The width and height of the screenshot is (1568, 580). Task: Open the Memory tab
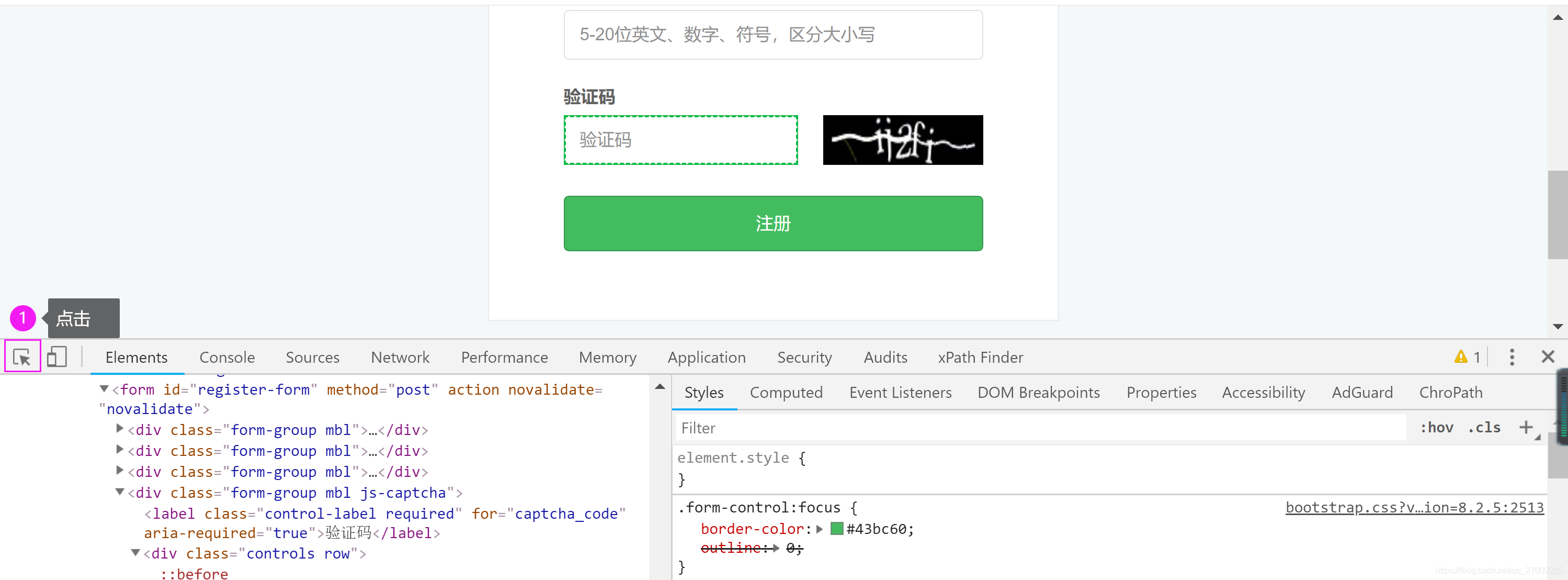pyautogui.click(x=607, y=358)
